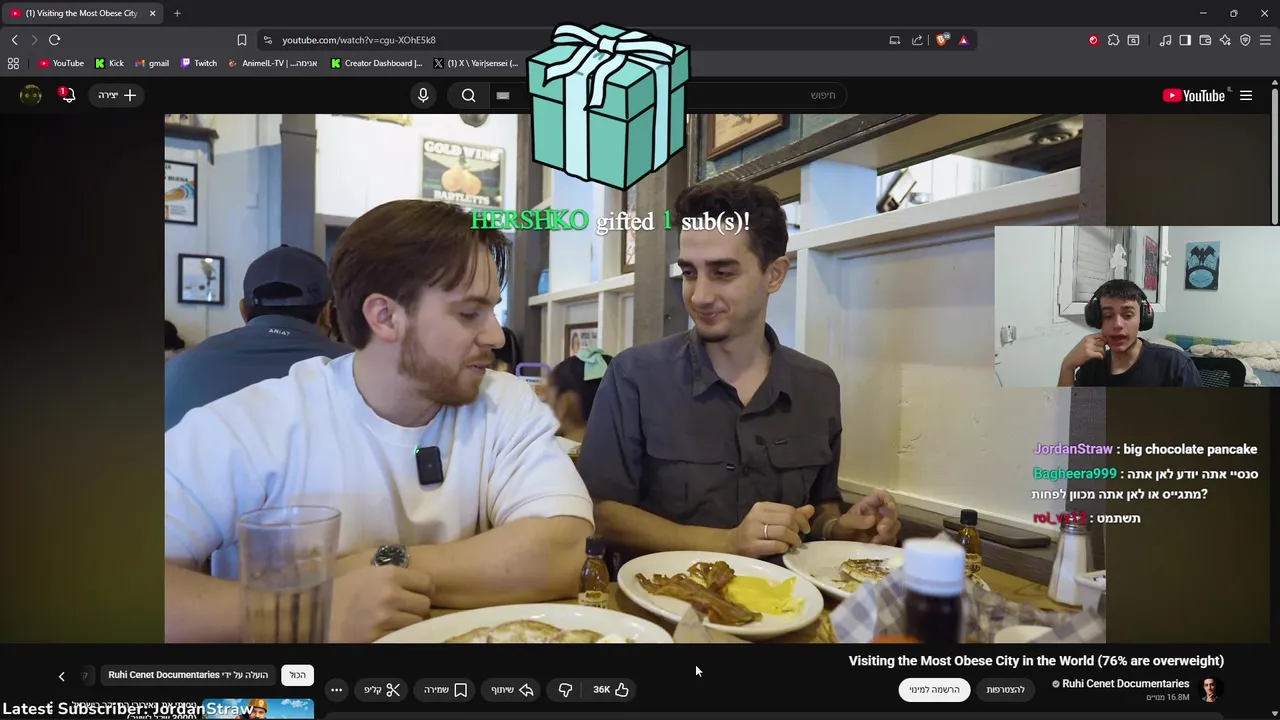Click the video share arrow button
1280x720 pixels.
512,690
